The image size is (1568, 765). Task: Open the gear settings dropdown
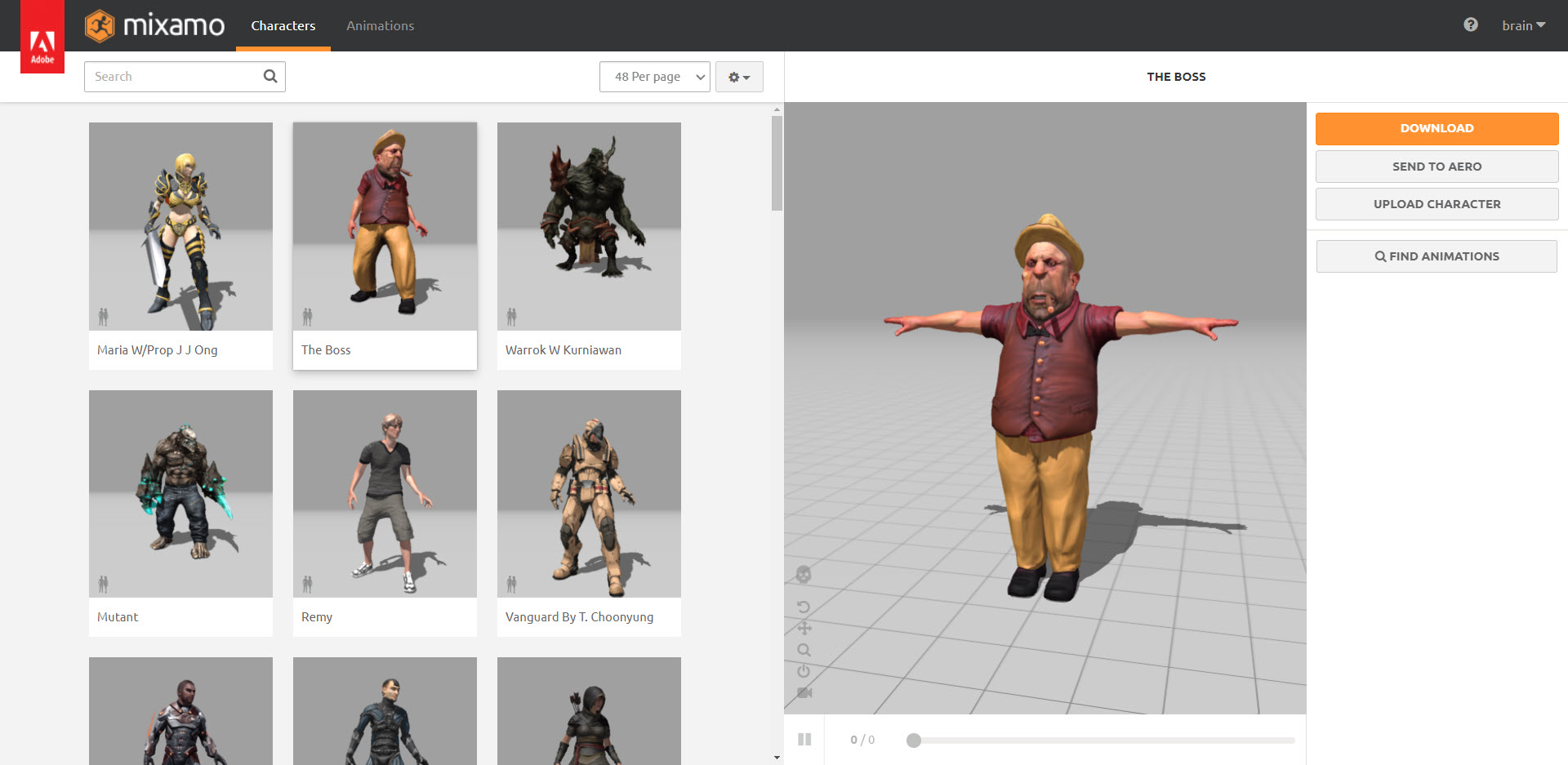point(739,77)
